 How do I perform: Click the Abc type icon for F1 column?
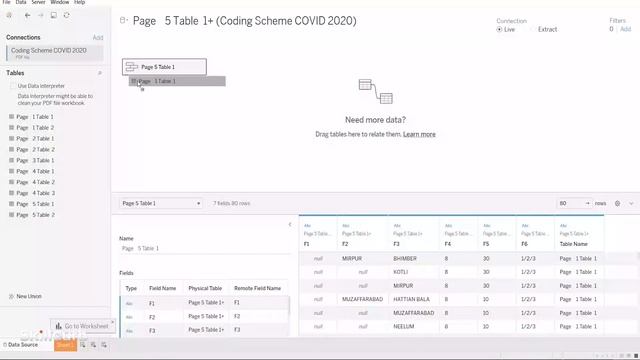[x=307, y=225]
